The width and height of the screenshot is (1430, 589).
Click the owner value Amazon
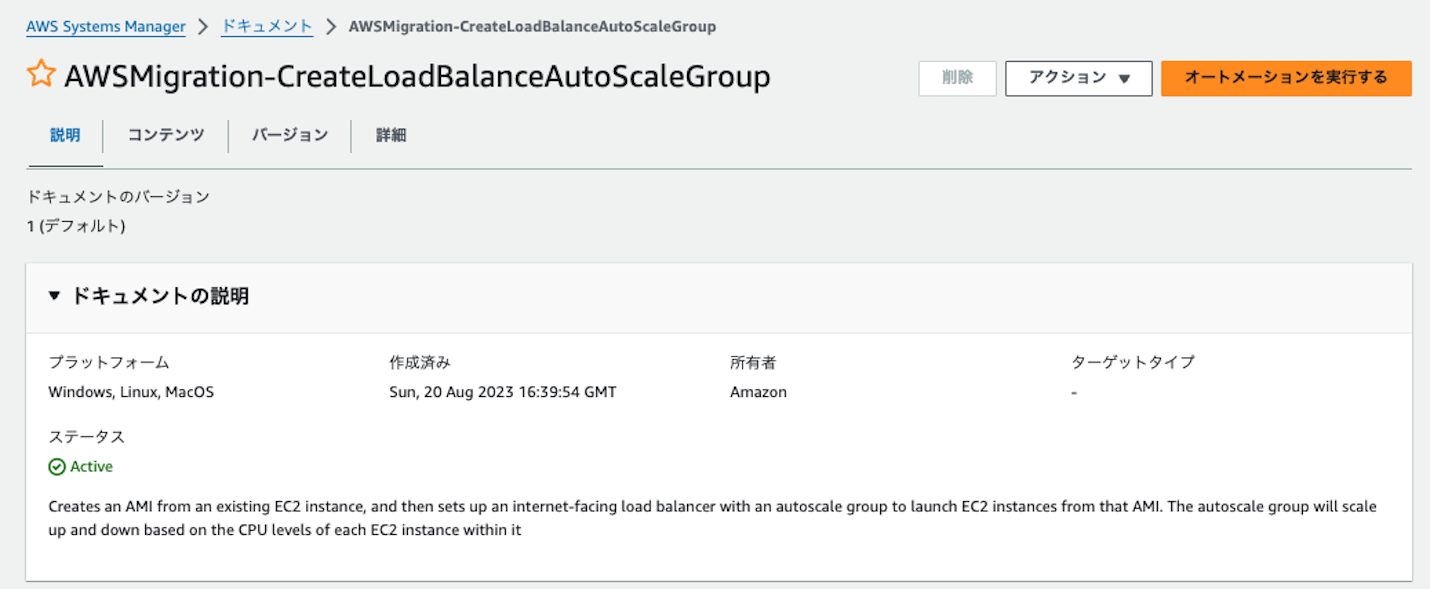[x=758, y=392]
